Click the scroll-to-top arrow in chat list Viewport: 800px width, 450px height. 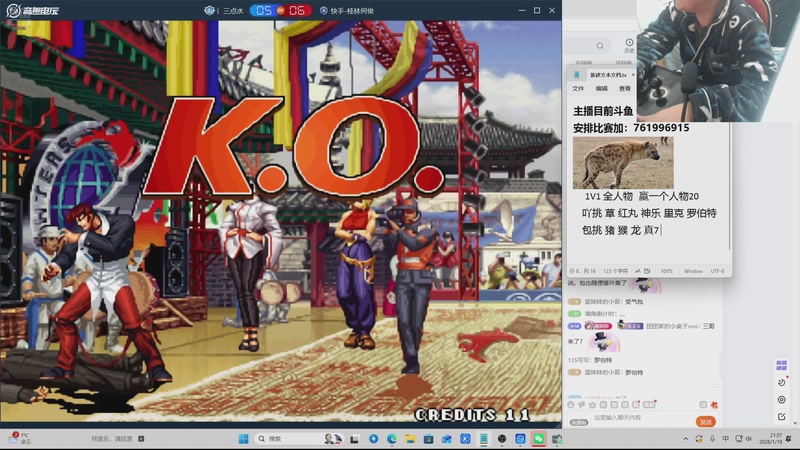(716, 388)
